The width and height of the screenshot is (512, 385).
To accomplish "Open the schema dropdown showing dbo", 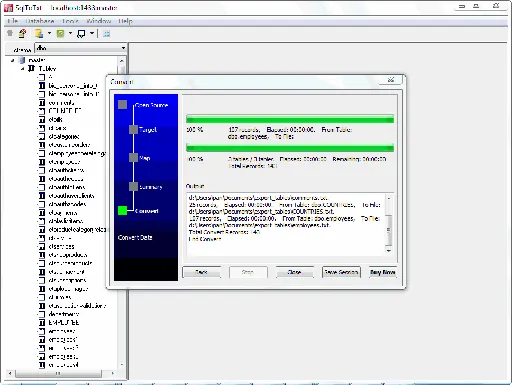I will pos(81,48).
